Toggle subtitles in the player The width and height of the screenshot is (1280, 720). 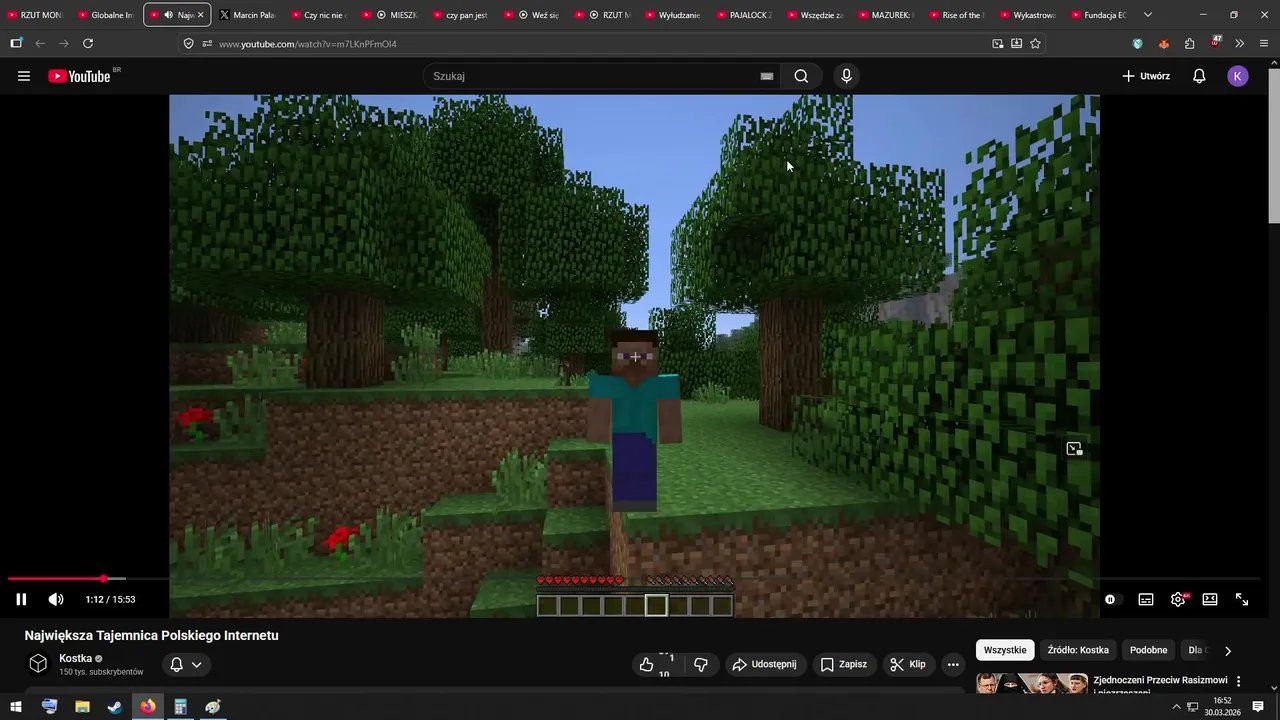coord(1146,599)
